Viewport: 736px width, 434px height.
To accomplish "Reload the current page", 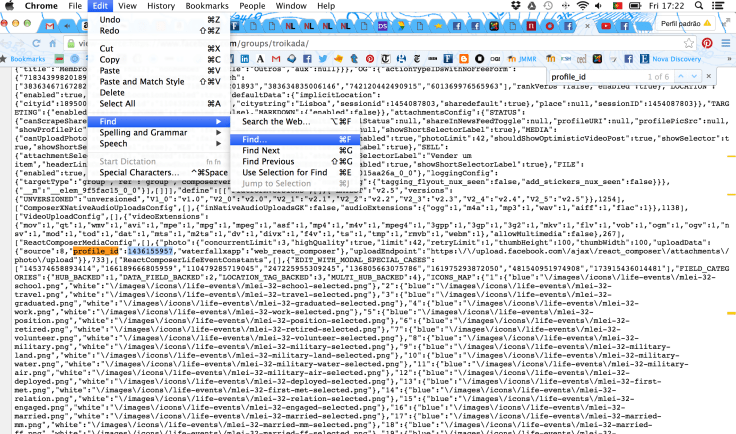I will click(x=36, y=43).
